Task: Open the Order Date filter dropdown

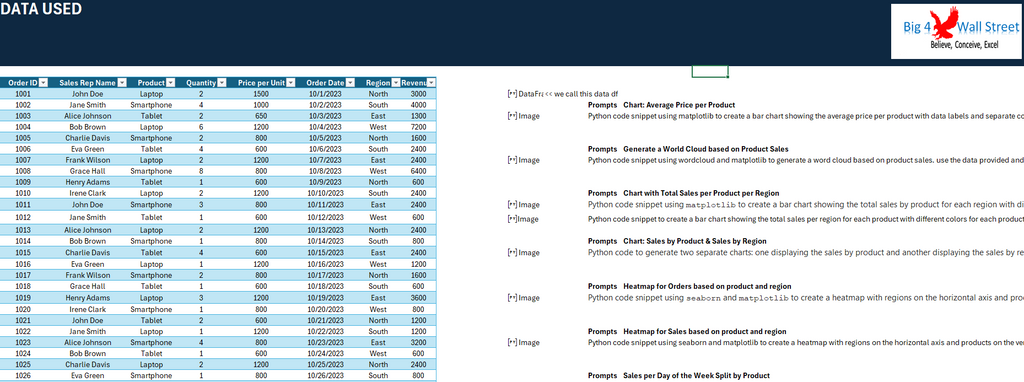Action: tap(350, 83)
